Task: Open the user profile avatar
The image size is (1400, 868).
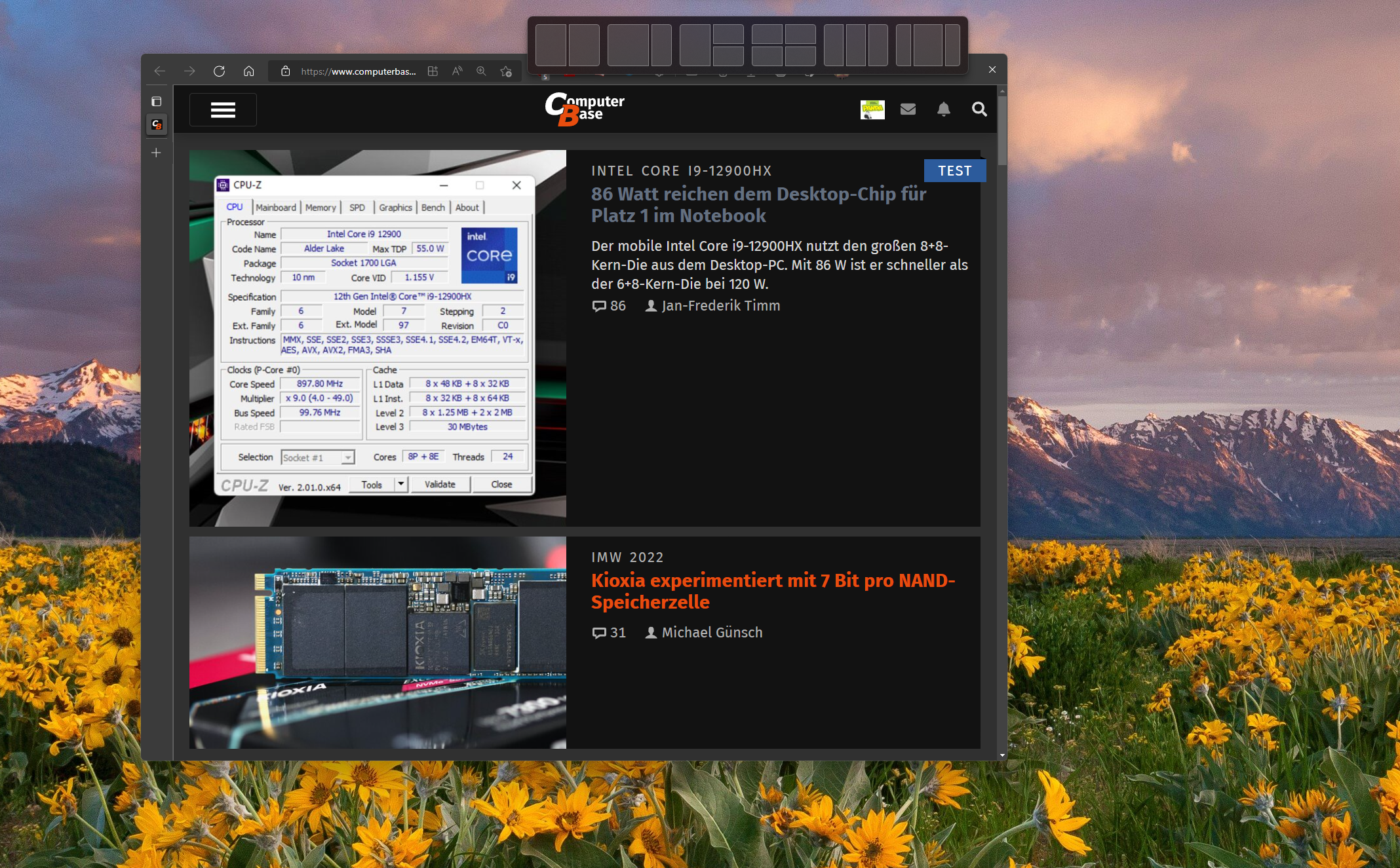Action: pos(872,109)
